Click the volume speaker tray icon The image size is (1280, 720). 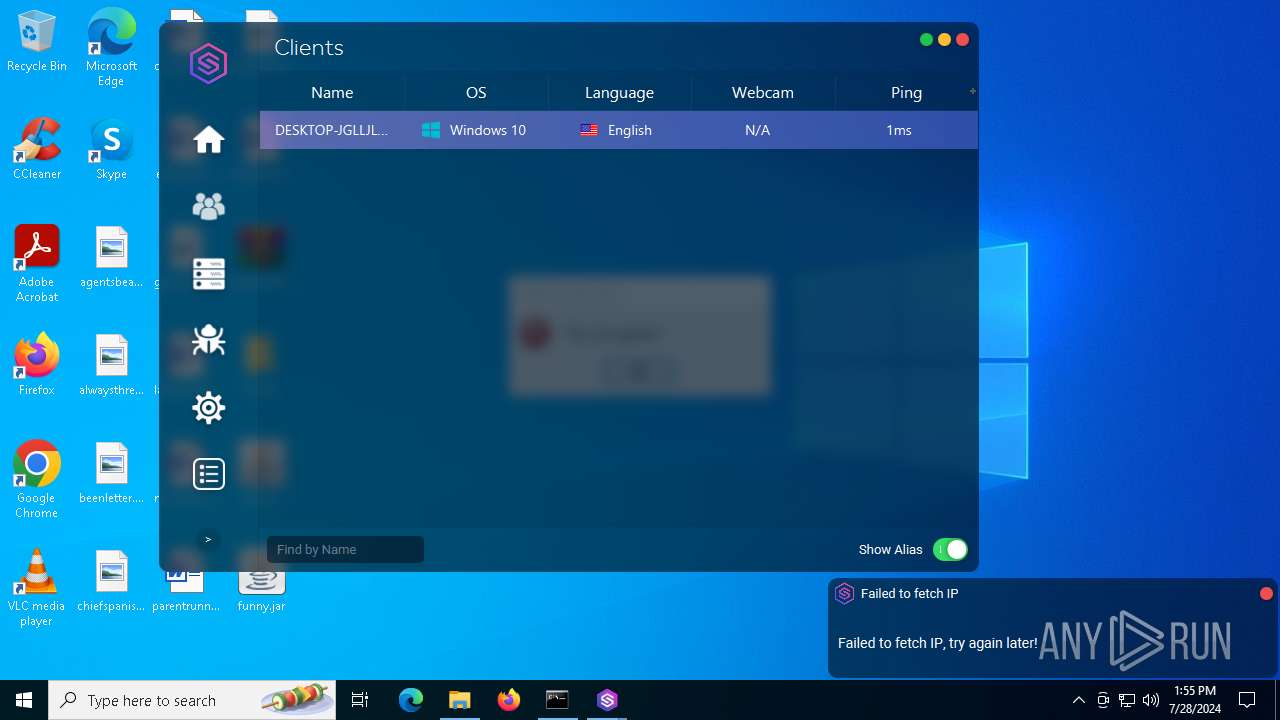point(1151,700)
